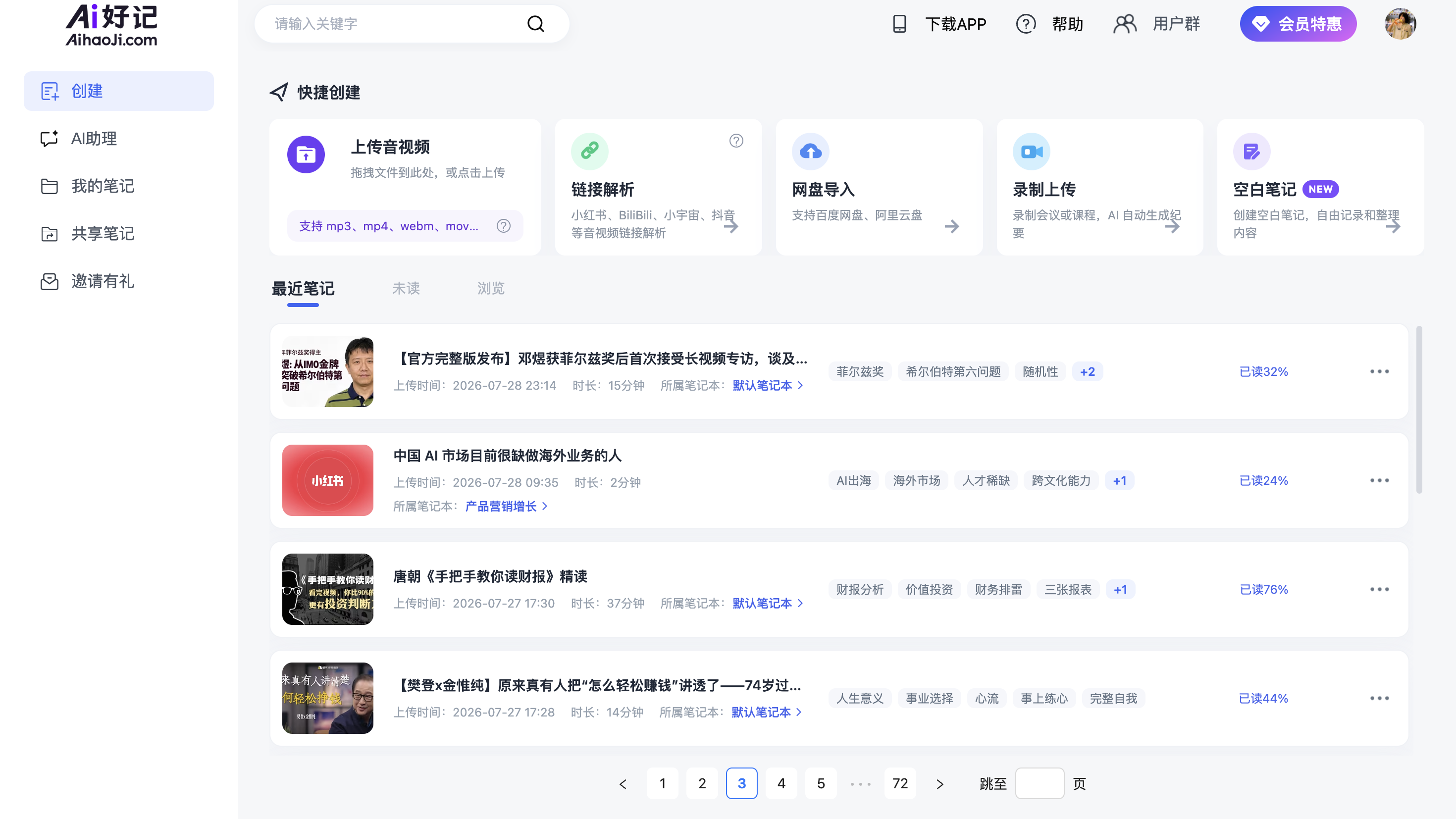
Task: Open the 用户群 people icon
Action: pyautogui.click(x=1125, y=24)
